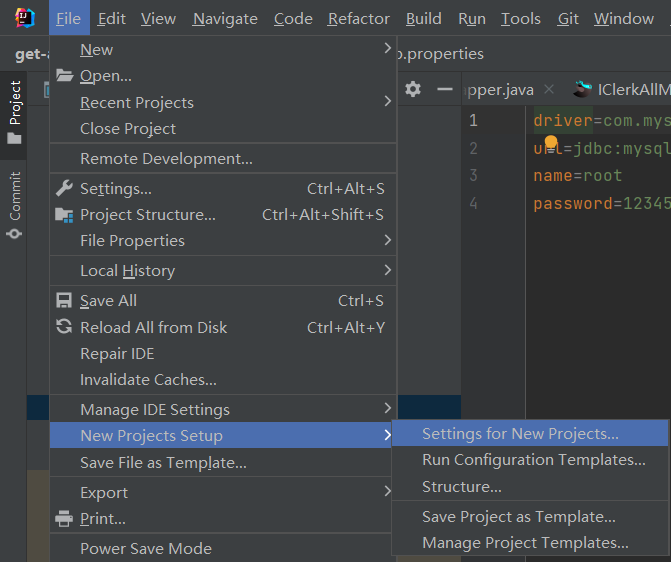Click the orange breakpoint bulb in the gutter

coord(550,143)
